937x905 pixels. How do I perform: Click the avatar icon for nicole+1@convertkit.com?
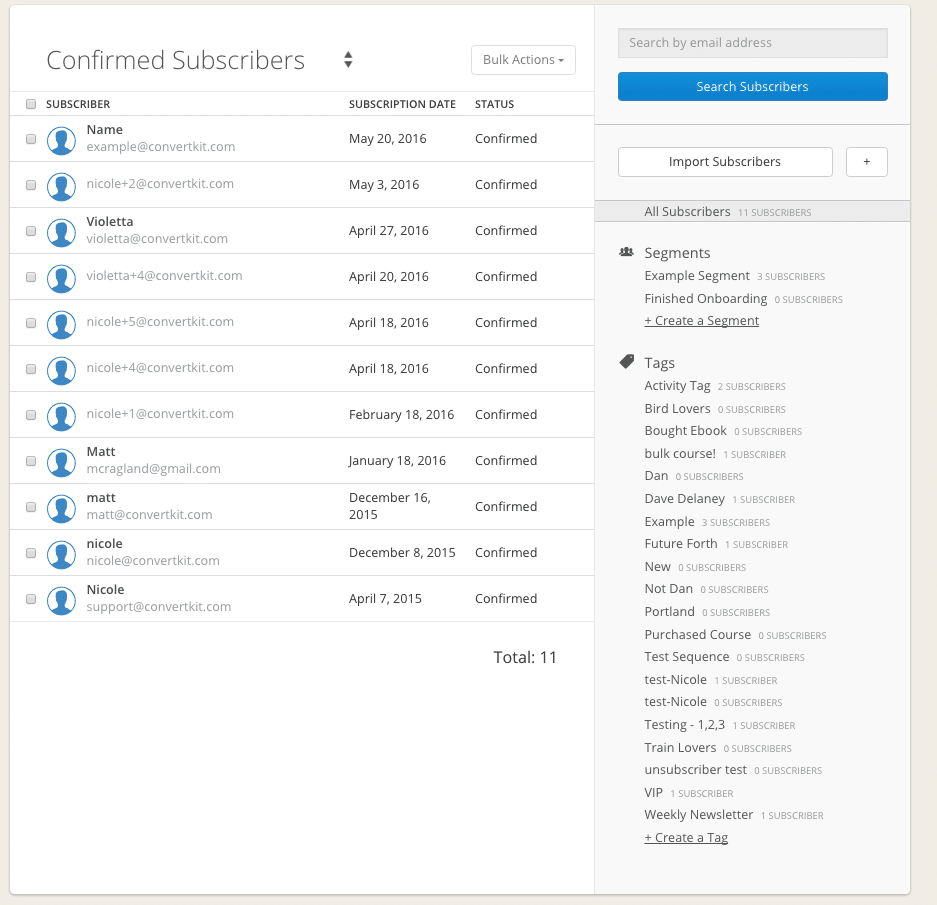[61, 417]
